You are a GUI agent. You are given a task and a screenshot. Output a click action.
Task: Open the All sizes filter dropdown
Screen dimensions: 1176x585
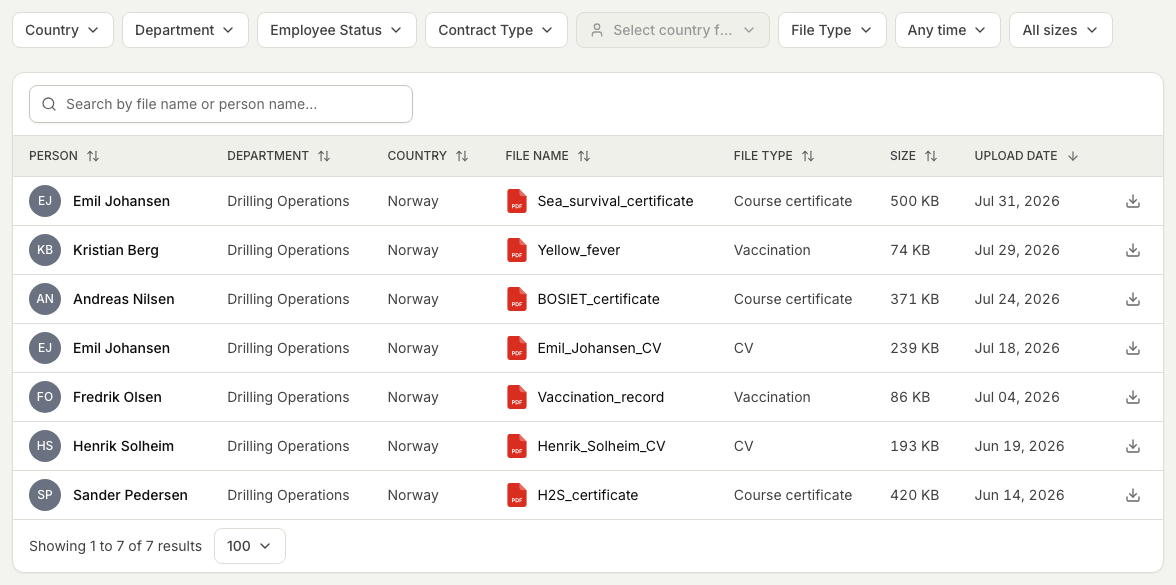[x=1061, y=30]
